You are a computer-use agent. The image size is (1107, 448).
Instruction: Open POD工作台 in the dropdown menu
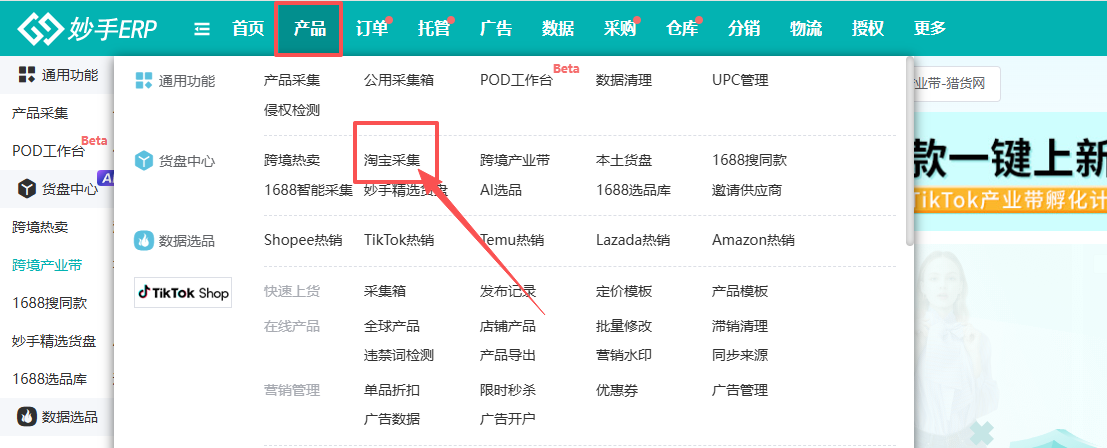(516, 80)
